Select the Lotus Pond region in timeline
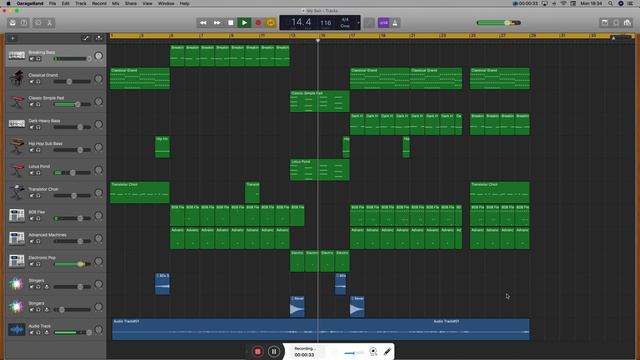The image size is (640, 360). pos(320,169)
